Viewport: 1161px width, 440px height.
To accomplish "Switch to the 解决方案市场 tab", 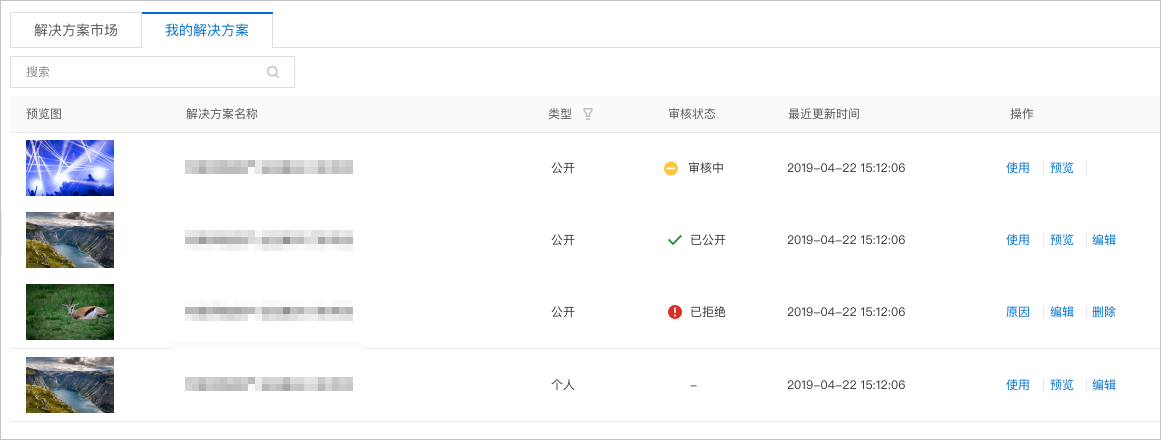I will click(76, 31).
